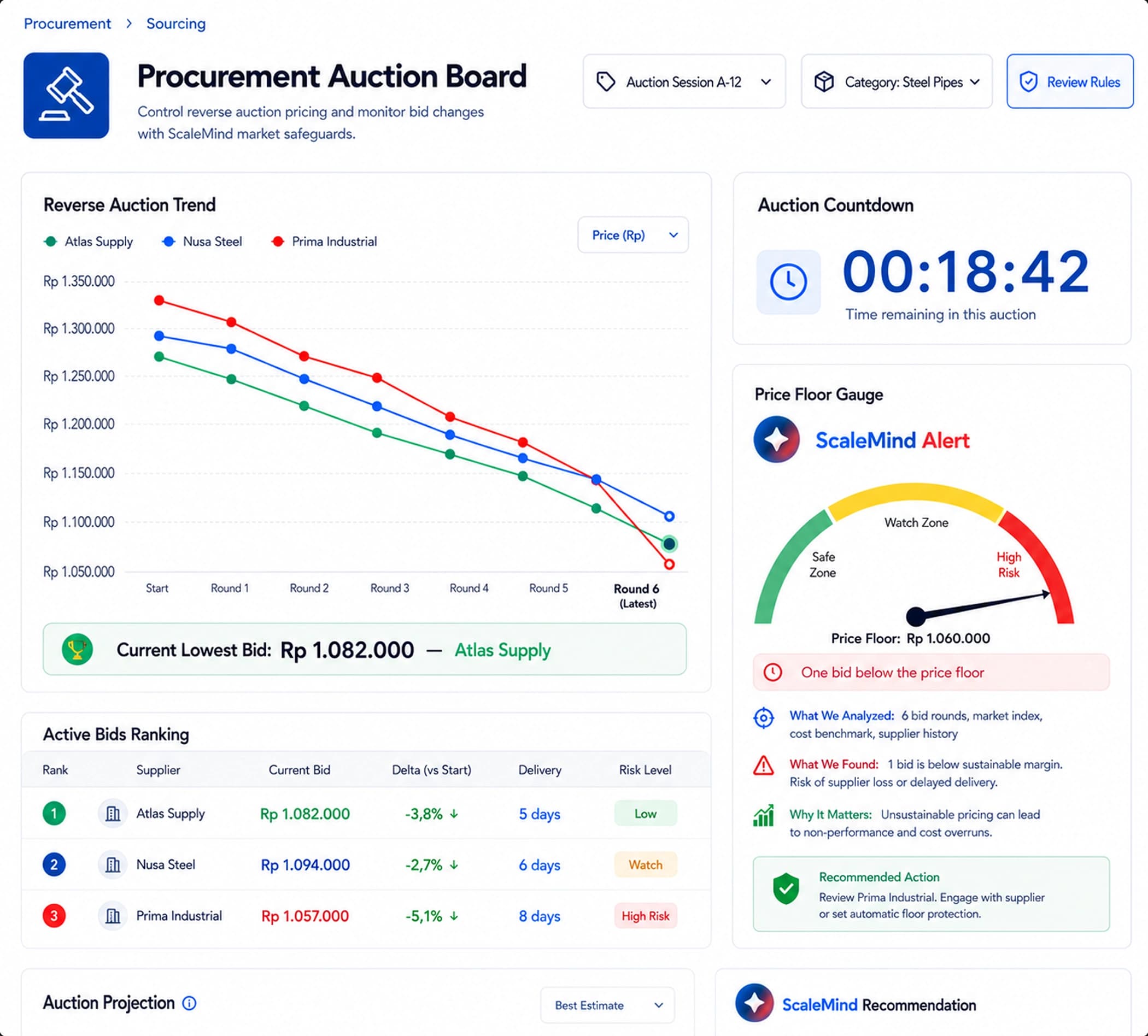Click the Round 6 (Latest) axis label
Screen dimensions: 1148x1036
click(637, 596)
